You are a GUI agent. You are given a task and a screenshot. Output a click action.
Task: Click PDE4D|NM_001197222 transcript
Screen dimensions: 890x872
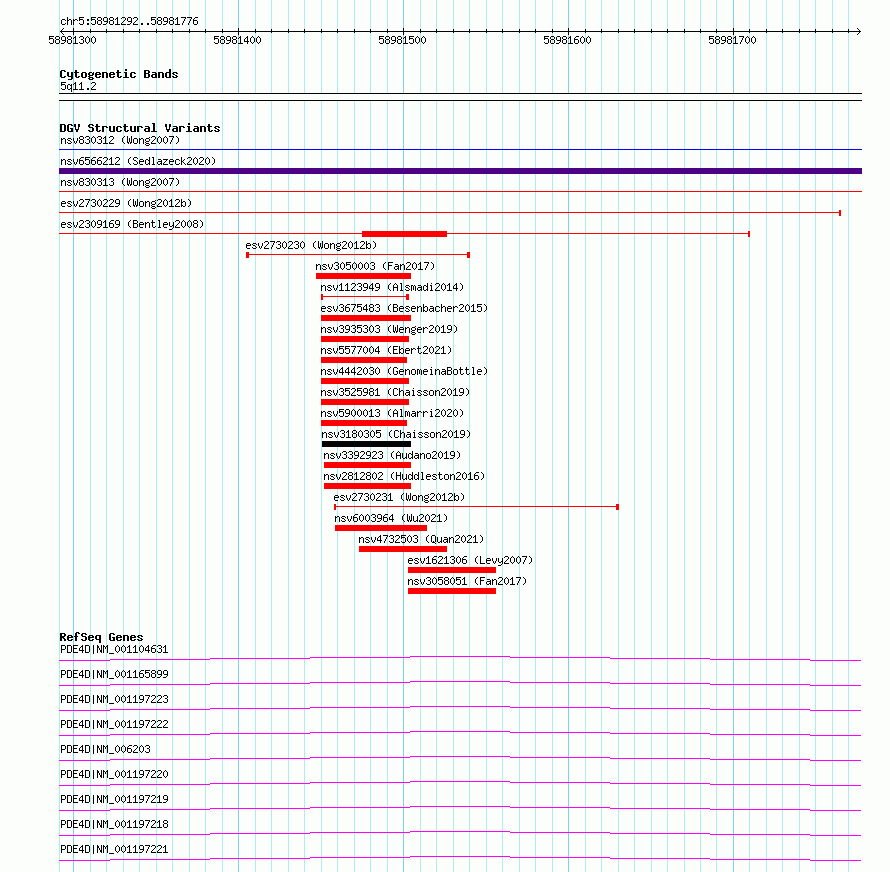(x=114, y=724)
